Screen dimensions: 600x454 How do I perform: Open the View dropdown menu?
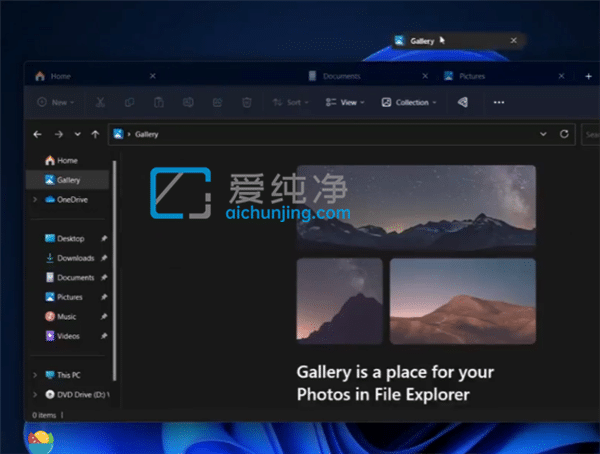click(x=347, y=102)
